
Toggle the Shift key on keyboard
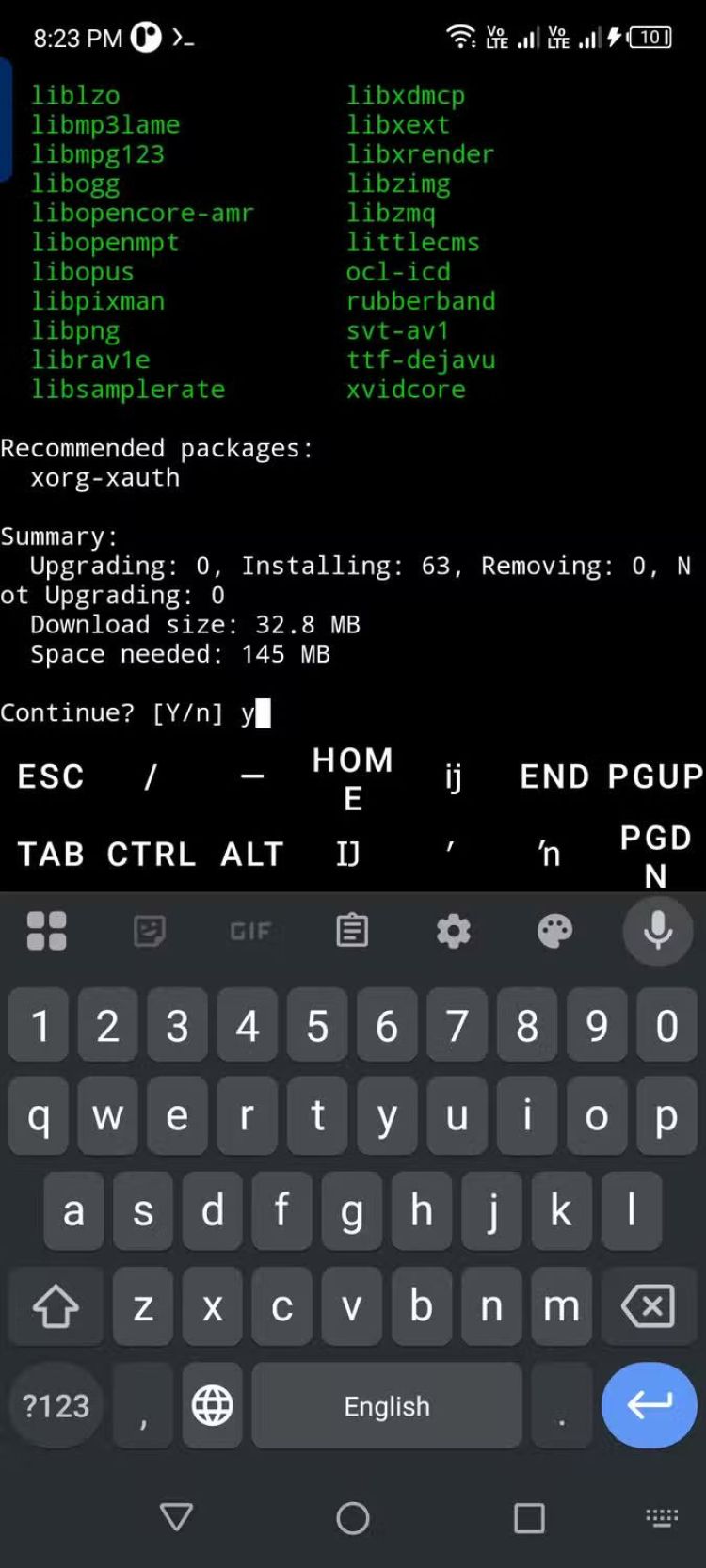(56, 1305)
